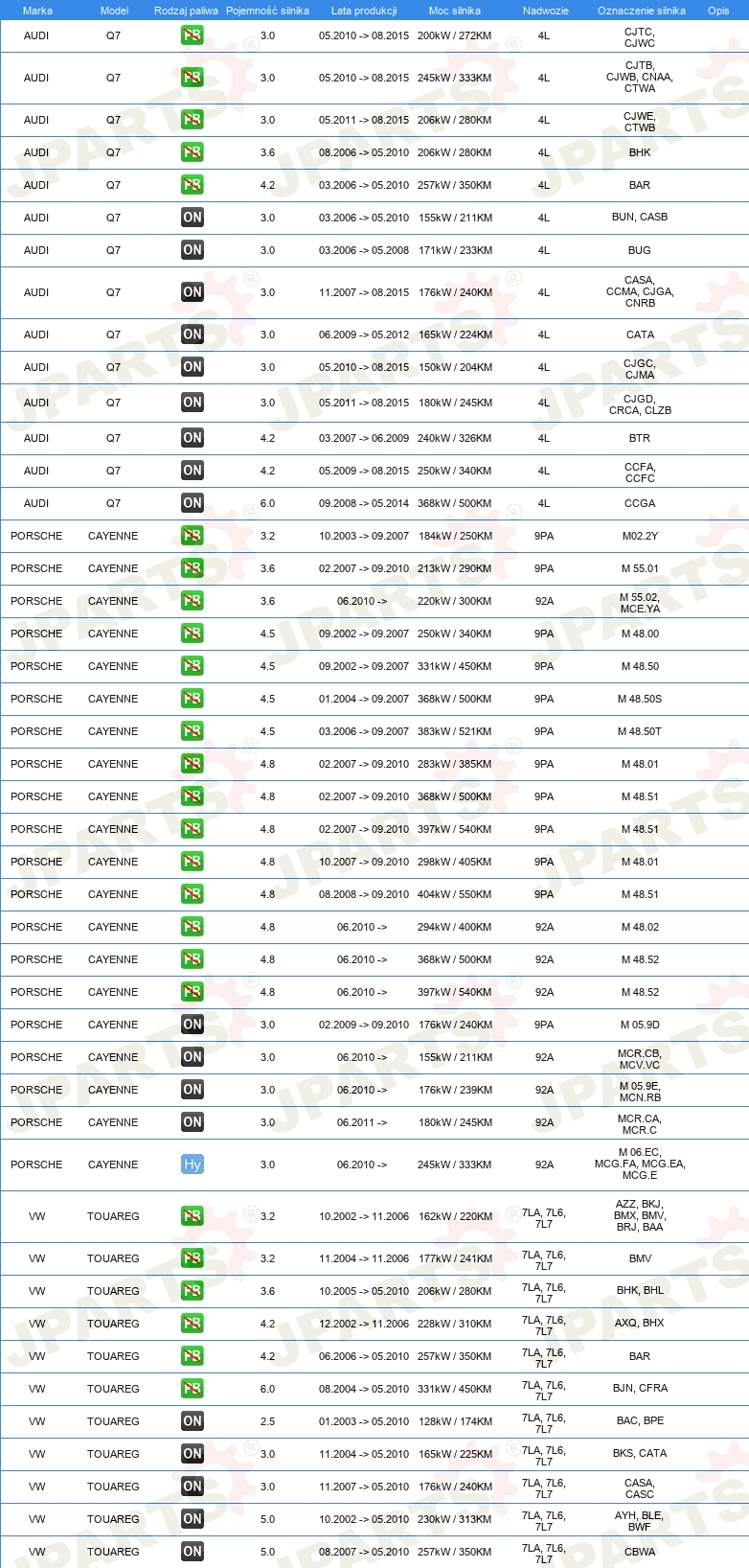Click production years 08.2008 -> 09.2010
The width and height of the screenshot is (749, 1568).
click(x=364, y=894)
